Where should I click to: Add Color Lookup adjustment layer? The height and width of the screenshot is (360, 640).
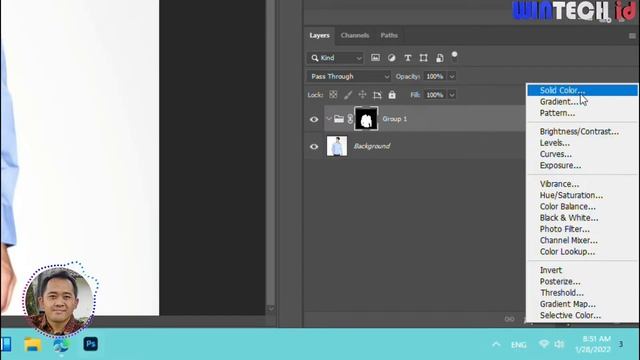(582, 252)
